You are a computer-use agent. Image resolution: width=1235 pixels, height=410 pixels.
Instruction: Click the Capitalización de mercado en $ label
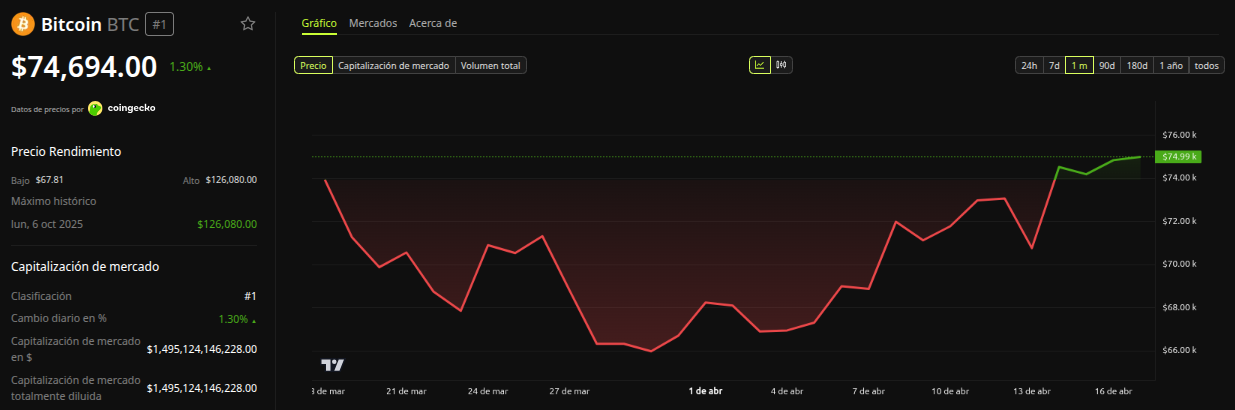[x=75, y=348]
